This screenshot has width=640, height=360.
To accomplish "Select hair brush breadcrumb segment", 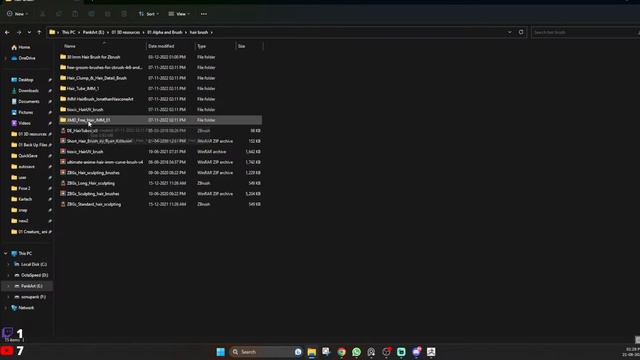I will (x=199, y=32).
